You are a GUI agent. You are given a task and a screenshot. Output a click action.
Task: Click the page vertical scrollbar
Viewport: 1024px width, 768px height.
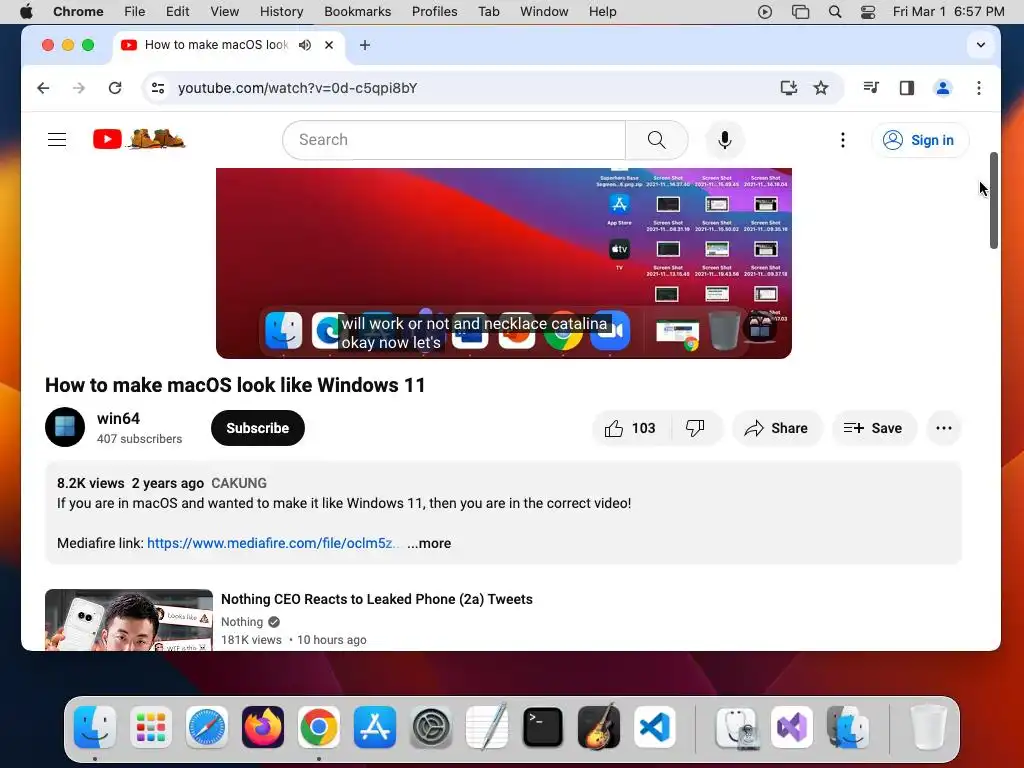993,200
